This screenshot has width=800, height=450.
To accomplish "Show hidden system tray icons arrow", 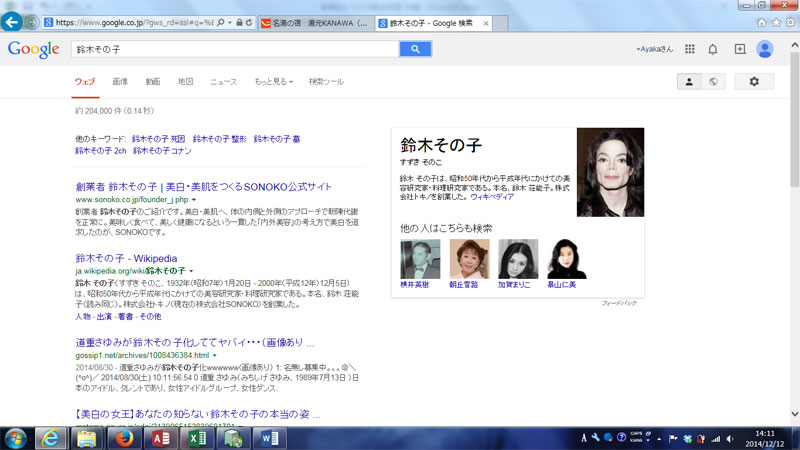I will pos(659,439).
